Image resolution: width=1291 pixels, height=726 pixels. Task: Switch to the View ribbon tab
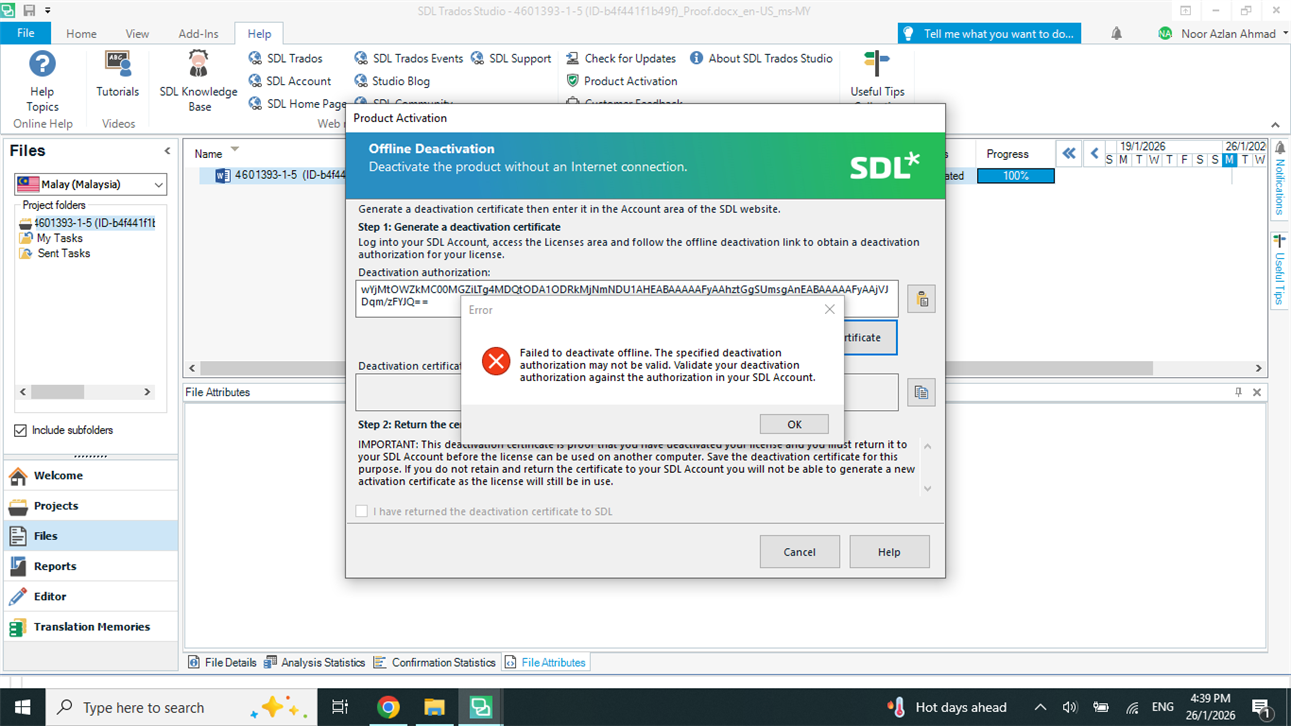137,32
